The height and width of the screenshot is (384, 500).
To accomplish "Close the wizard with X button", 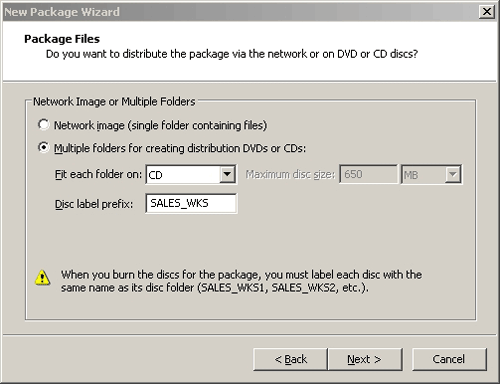I will [486, 12].
